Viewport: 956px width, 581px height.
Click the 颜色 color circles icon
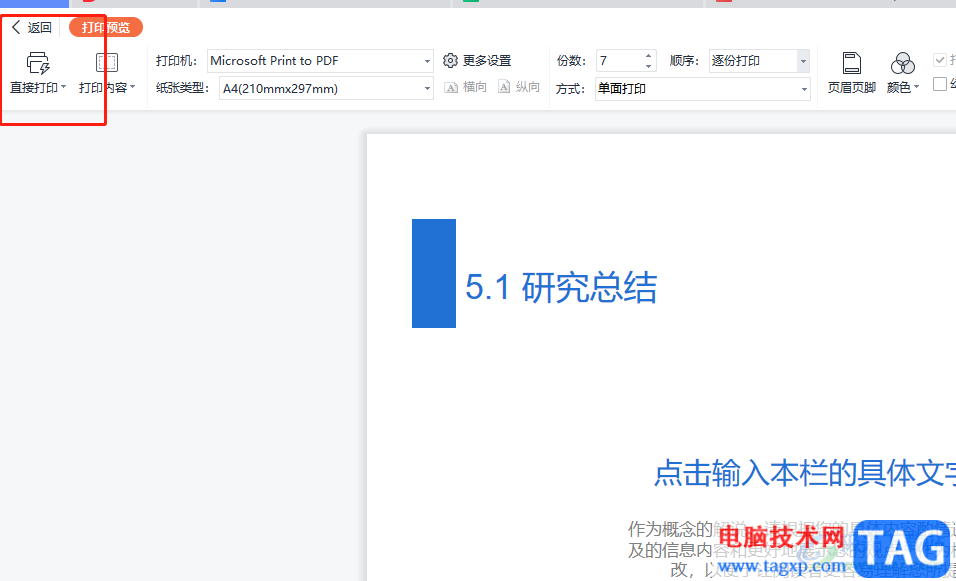pos(902,63)
